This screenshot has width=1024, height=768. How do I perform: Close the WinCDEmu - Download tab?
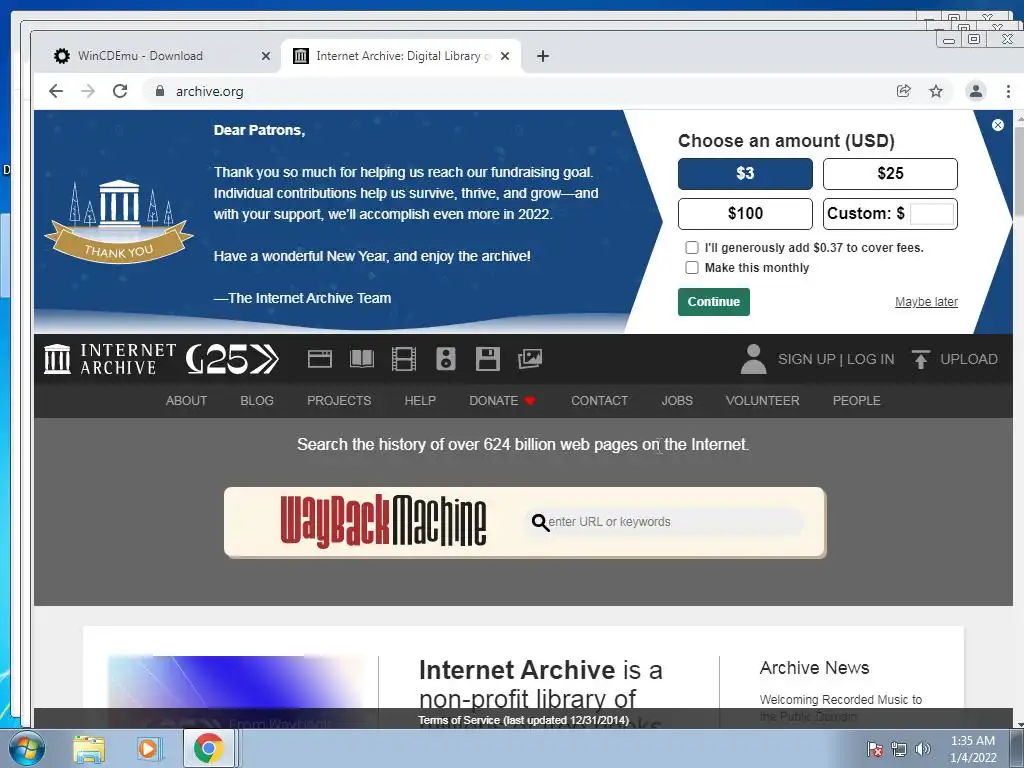266,56
